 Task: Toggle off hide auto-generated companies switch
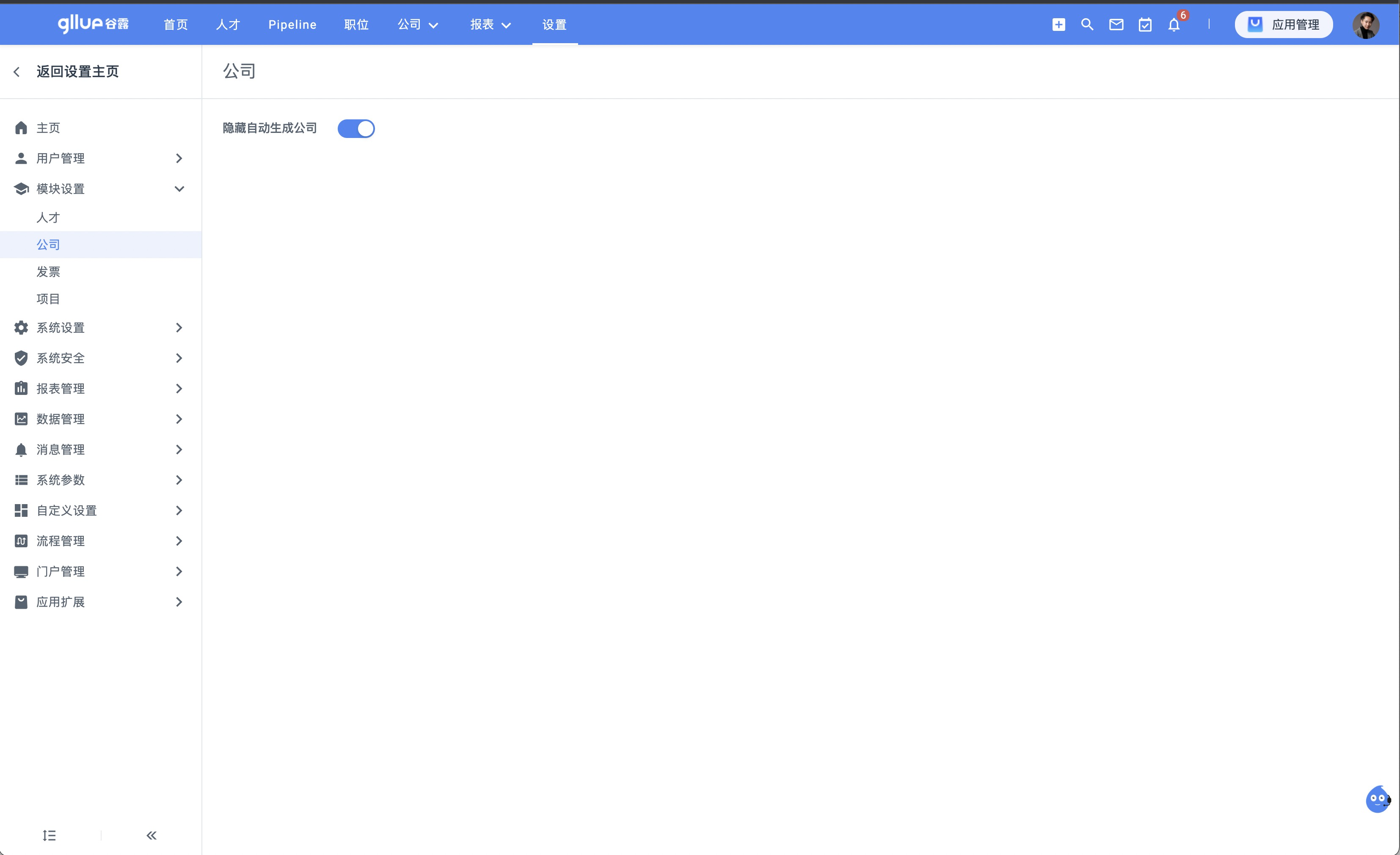click(356, 128)
